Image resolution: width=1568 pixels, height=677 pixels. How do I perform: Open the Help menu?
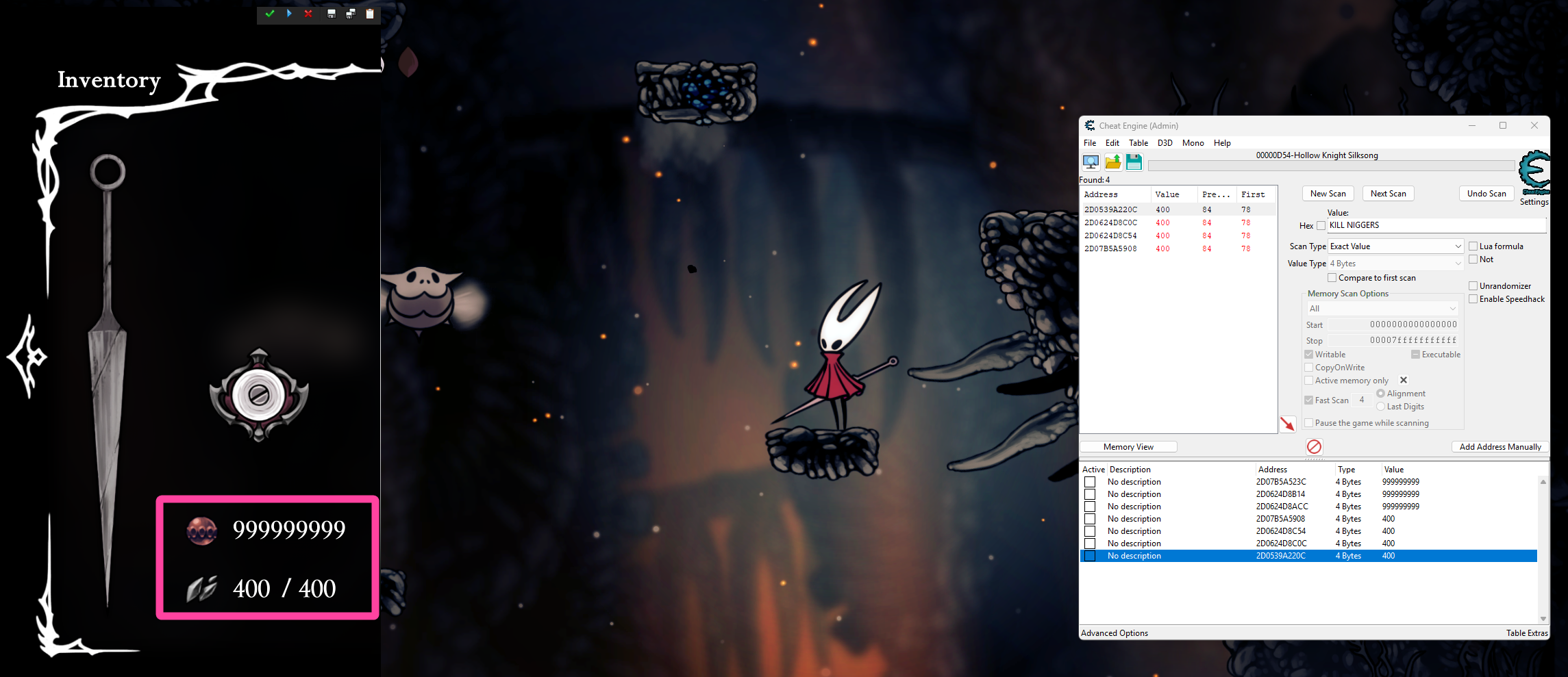pyautogui.click(x=1223, y=143)
